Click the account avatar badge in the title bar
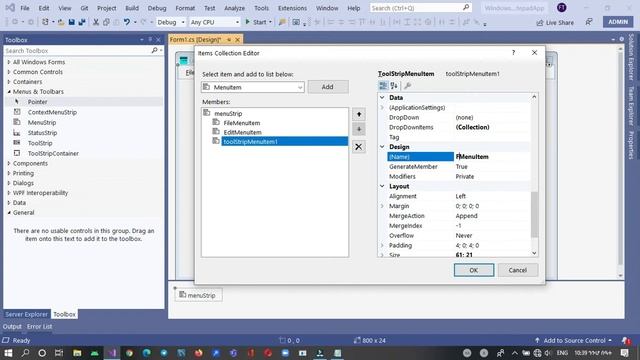640x360 pixels. click(x=562, y=8)
